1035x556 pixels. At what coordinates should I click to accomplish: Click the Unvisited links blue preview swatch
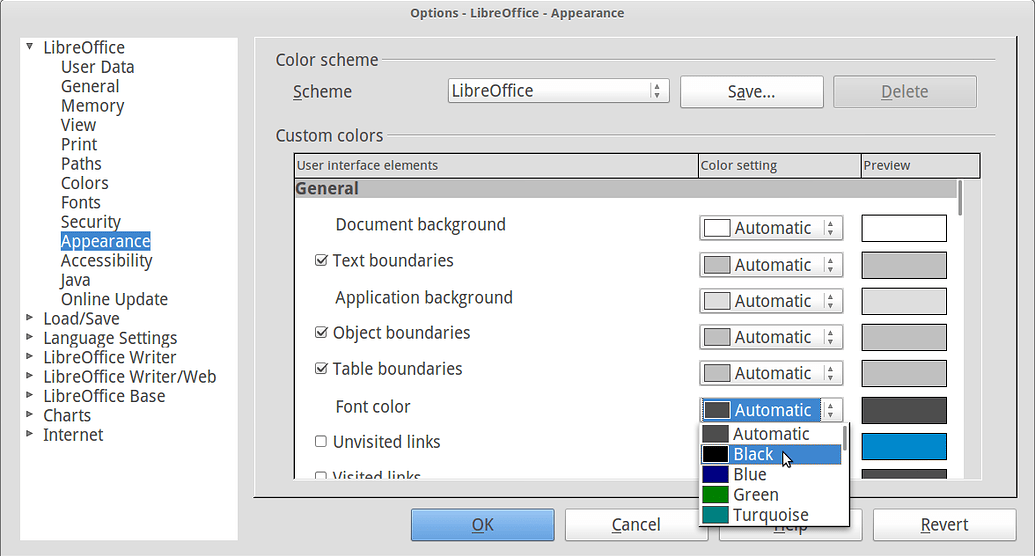(904, 446)
